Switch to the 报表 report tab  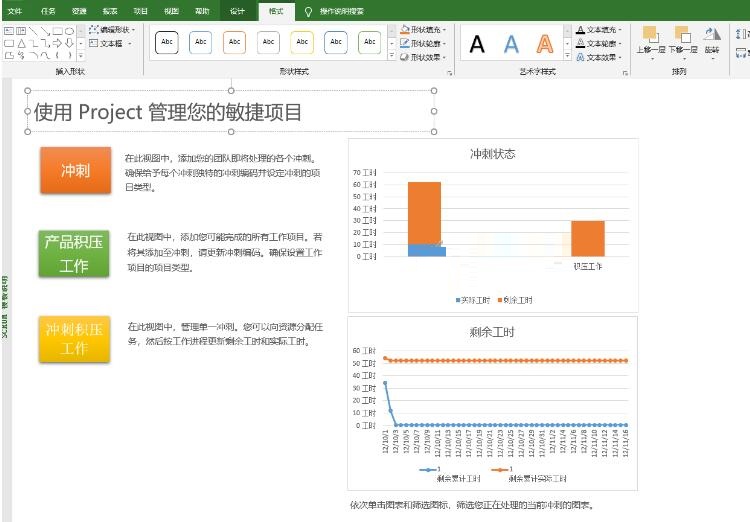click(110, 11)
